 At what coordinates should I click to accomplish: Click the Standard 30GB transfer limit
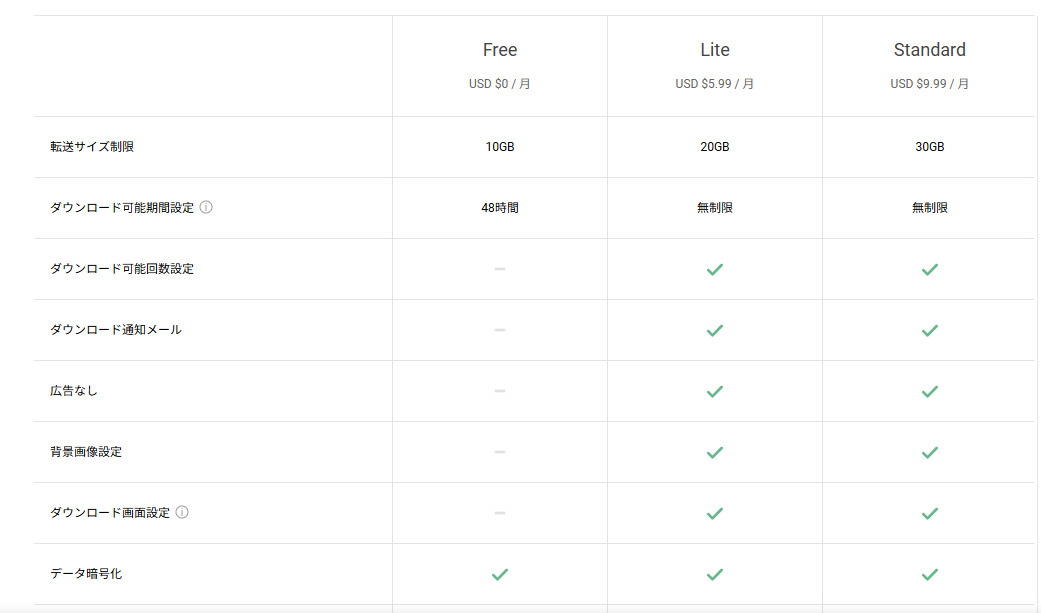pyautogui.click(x=929, y=147)
